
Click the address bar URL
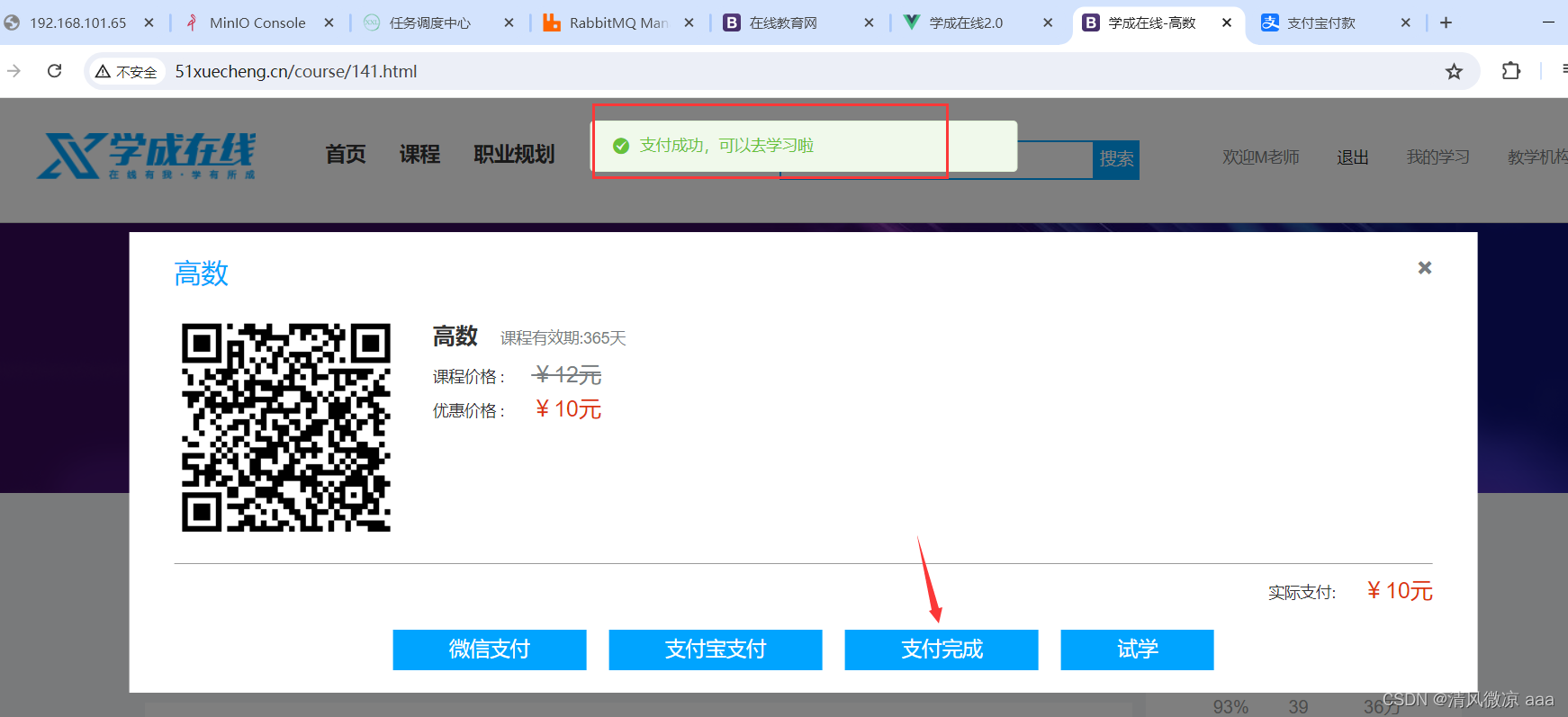296,71
